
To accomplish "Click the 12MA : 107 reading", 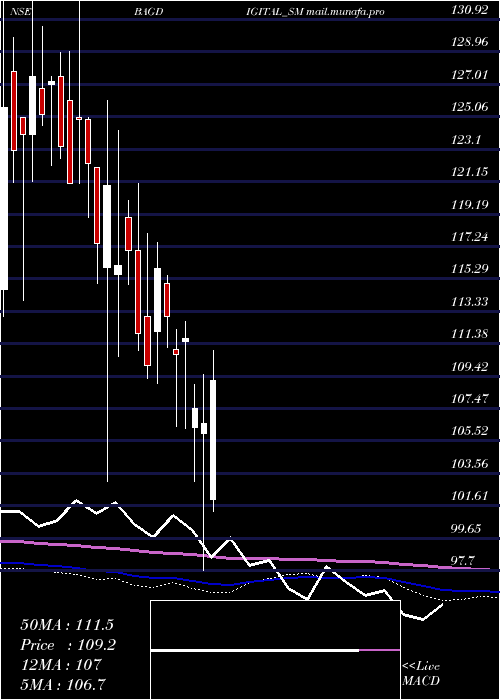I will click(x=61, y=665).
